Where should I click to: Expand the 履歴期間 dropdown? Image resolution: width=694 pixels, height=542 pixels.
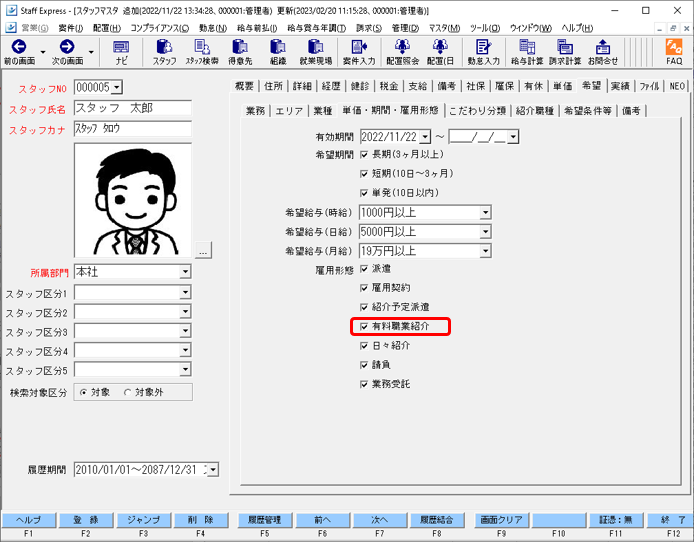[x=213, y=469]
